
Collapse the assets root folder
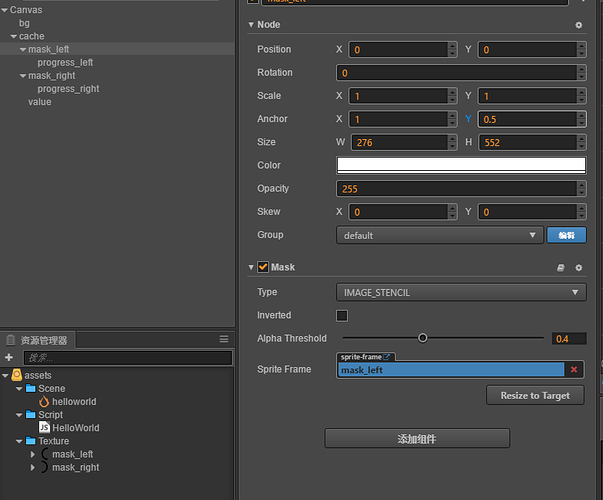coord(5,375)
